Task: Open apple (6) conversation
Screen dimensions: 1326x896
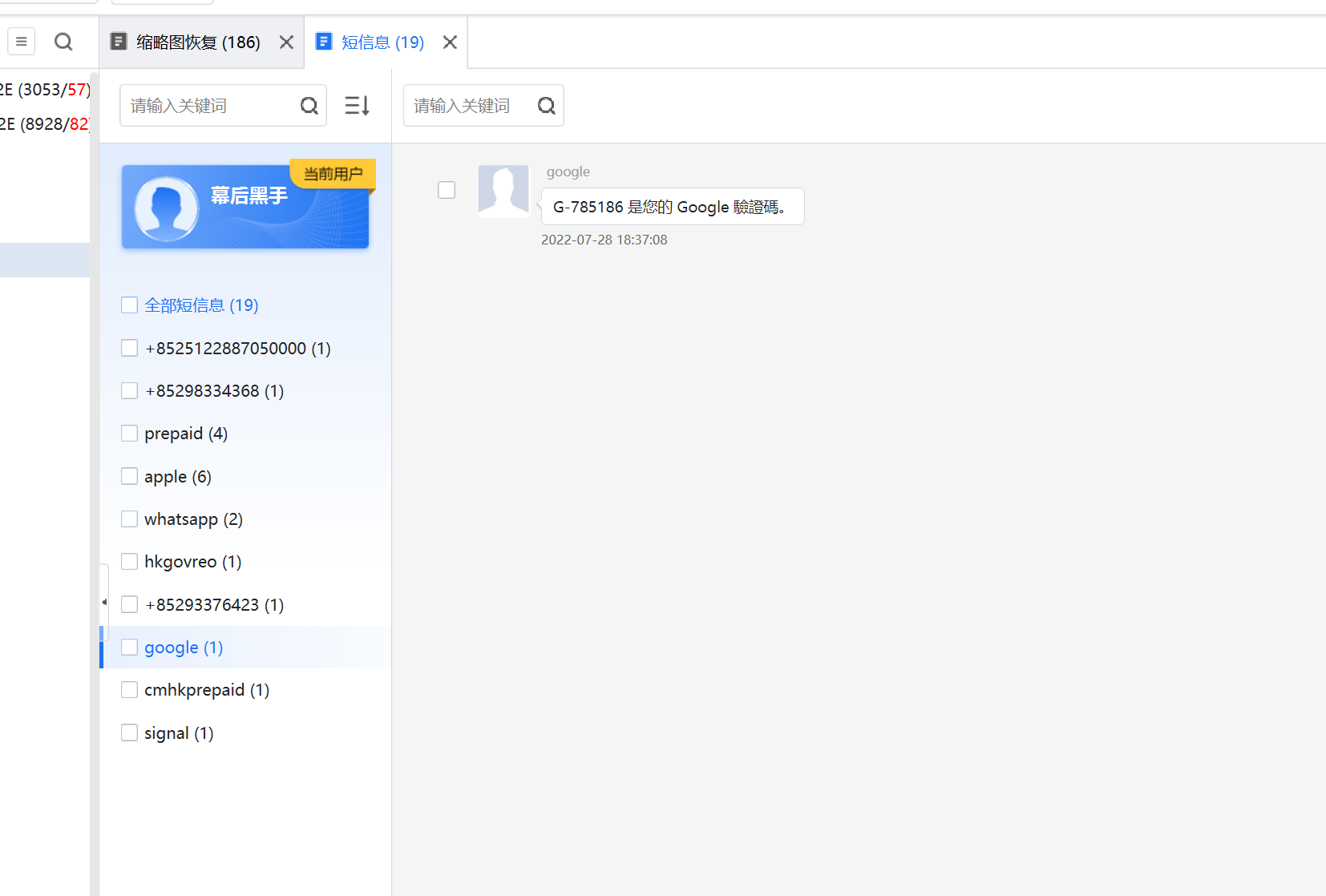Action: pyautogui.click(x=178, y=477)
